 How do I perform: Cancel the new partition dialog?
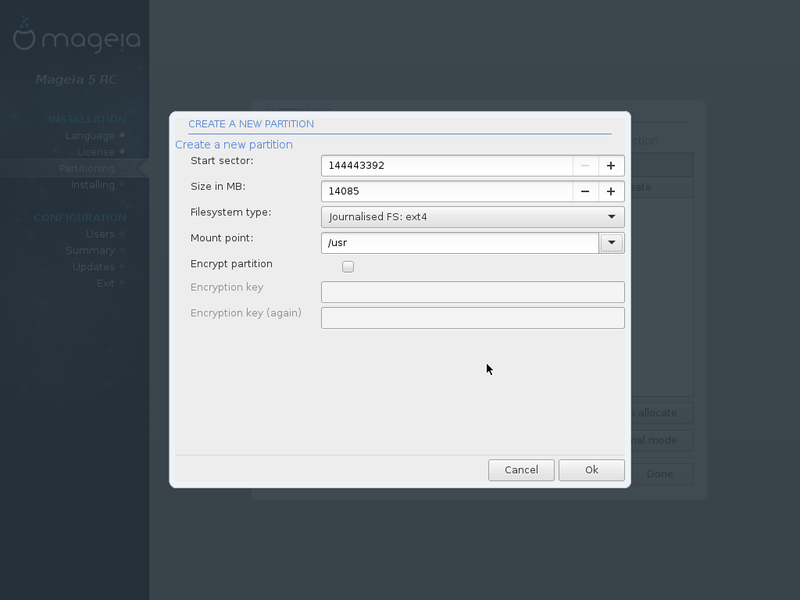pos(521,470)
